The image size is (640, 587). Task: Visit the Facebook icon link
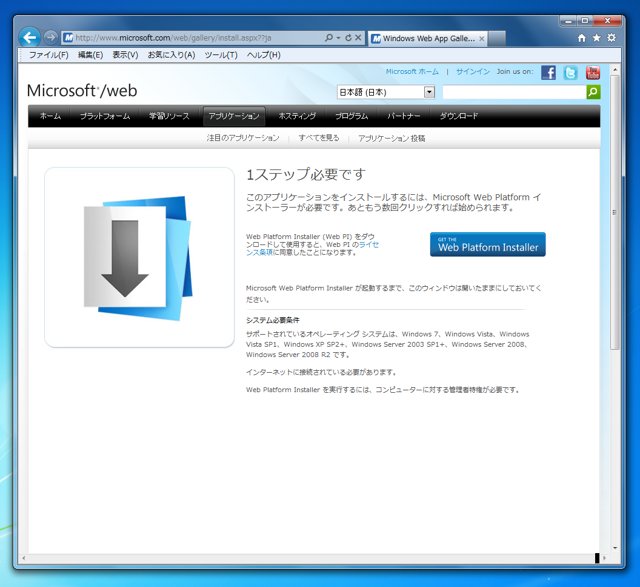pos(548,73)
